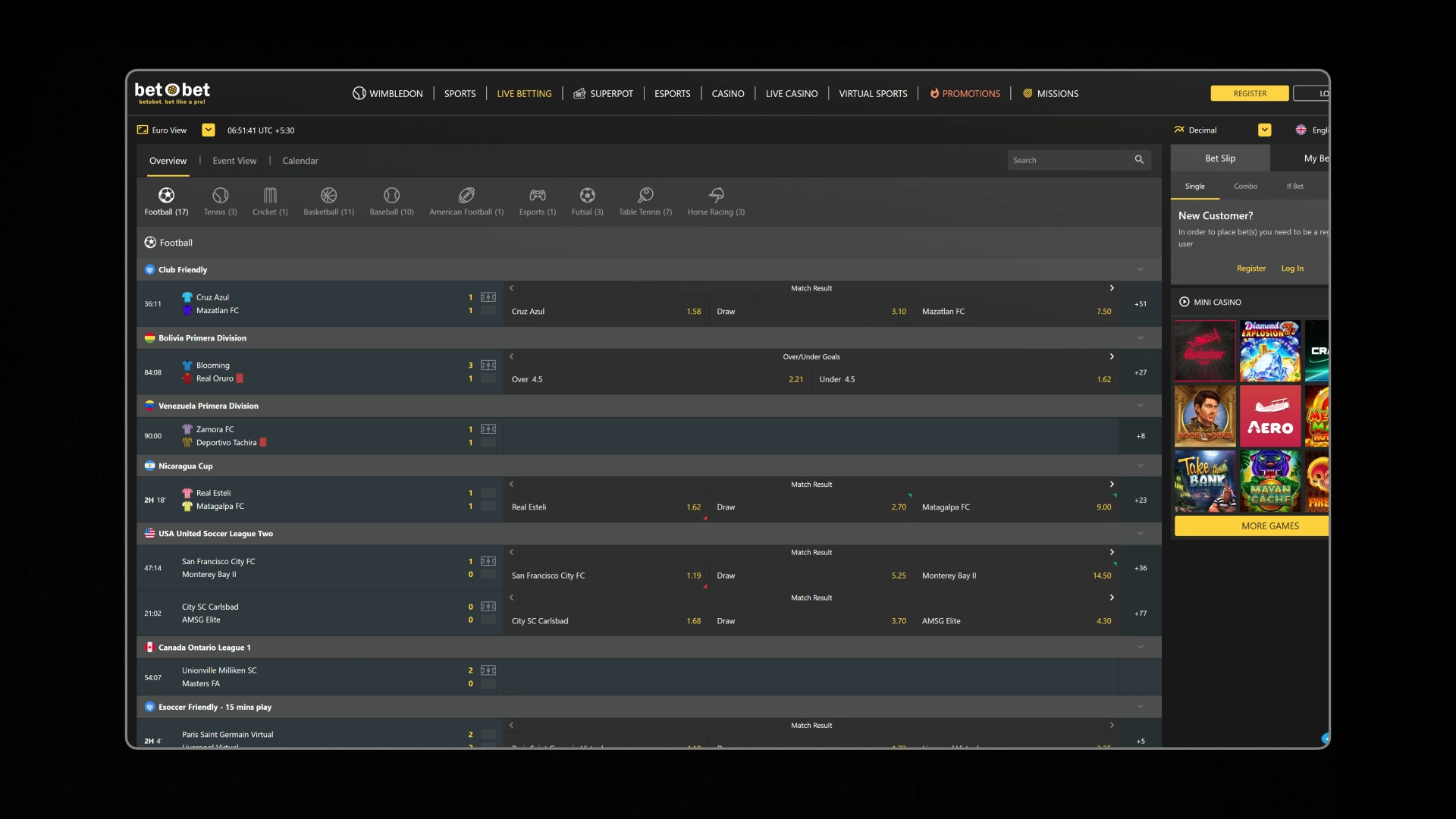
Task: Open the Diamond Explosion 7s game
Action: pyautogui.click(x=1270, y=350)
